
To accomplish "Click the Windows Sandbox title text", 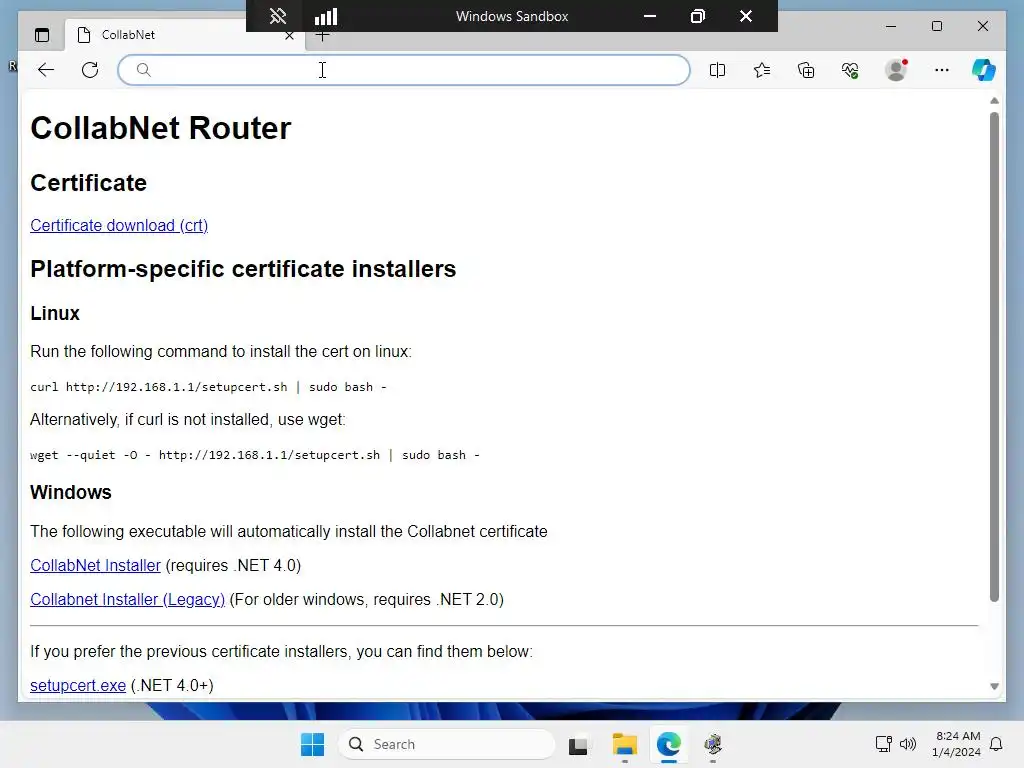I will 512,16.
